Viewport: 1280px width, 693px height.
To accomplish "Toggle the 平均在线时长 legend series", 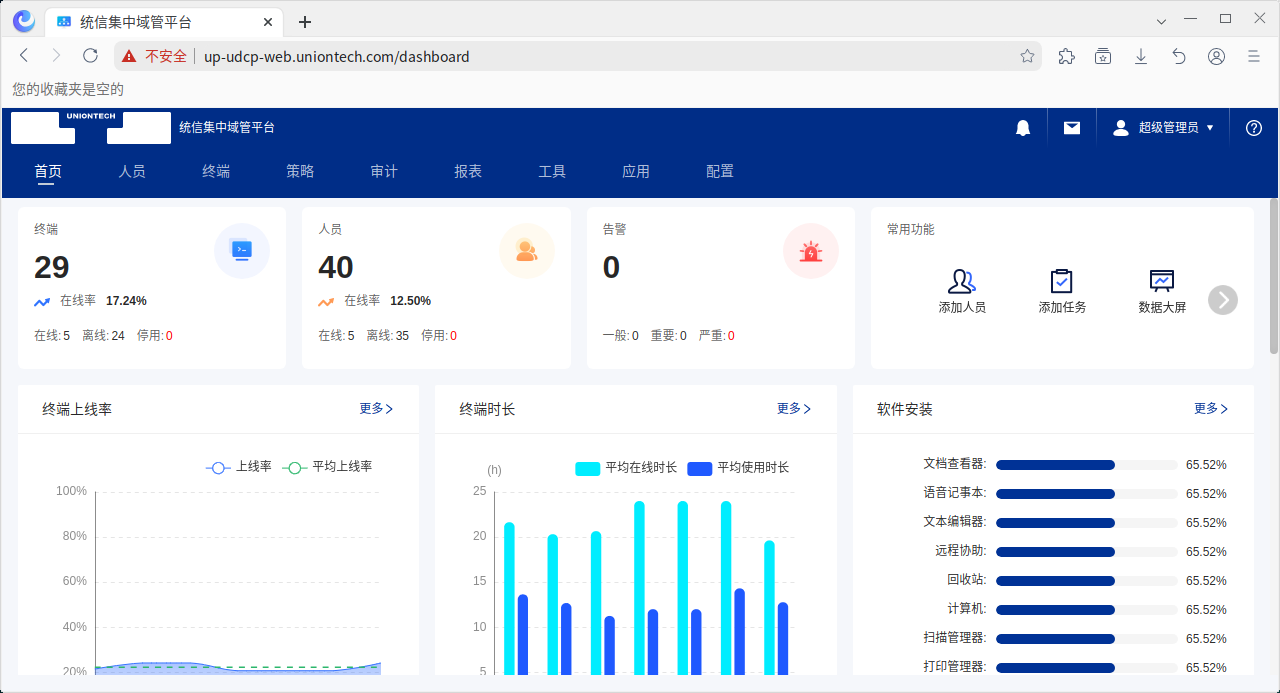I will pos(626,468).
